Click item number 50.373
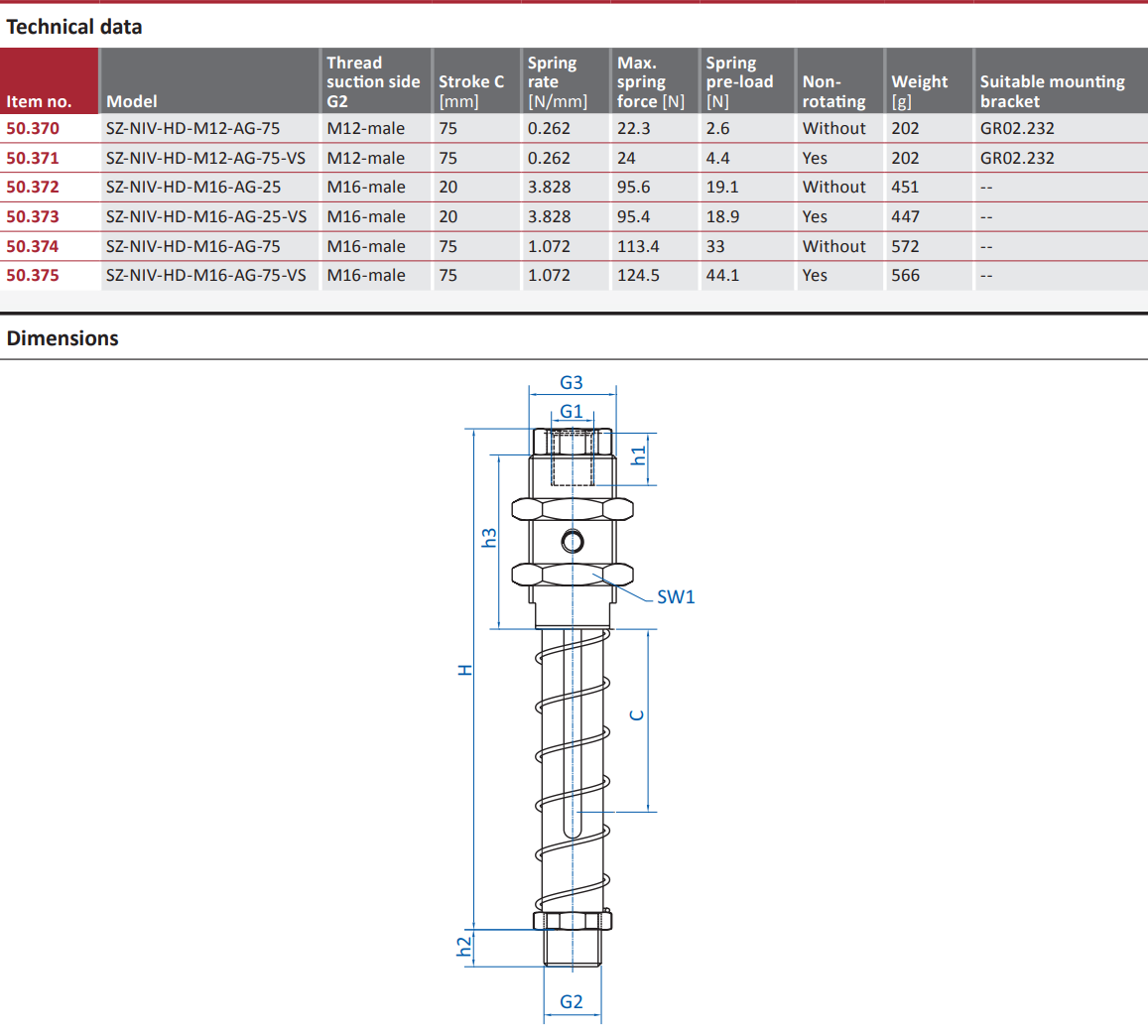Image resolution: width=1148 pixels, height=1036 pixels. coord(33,216)
